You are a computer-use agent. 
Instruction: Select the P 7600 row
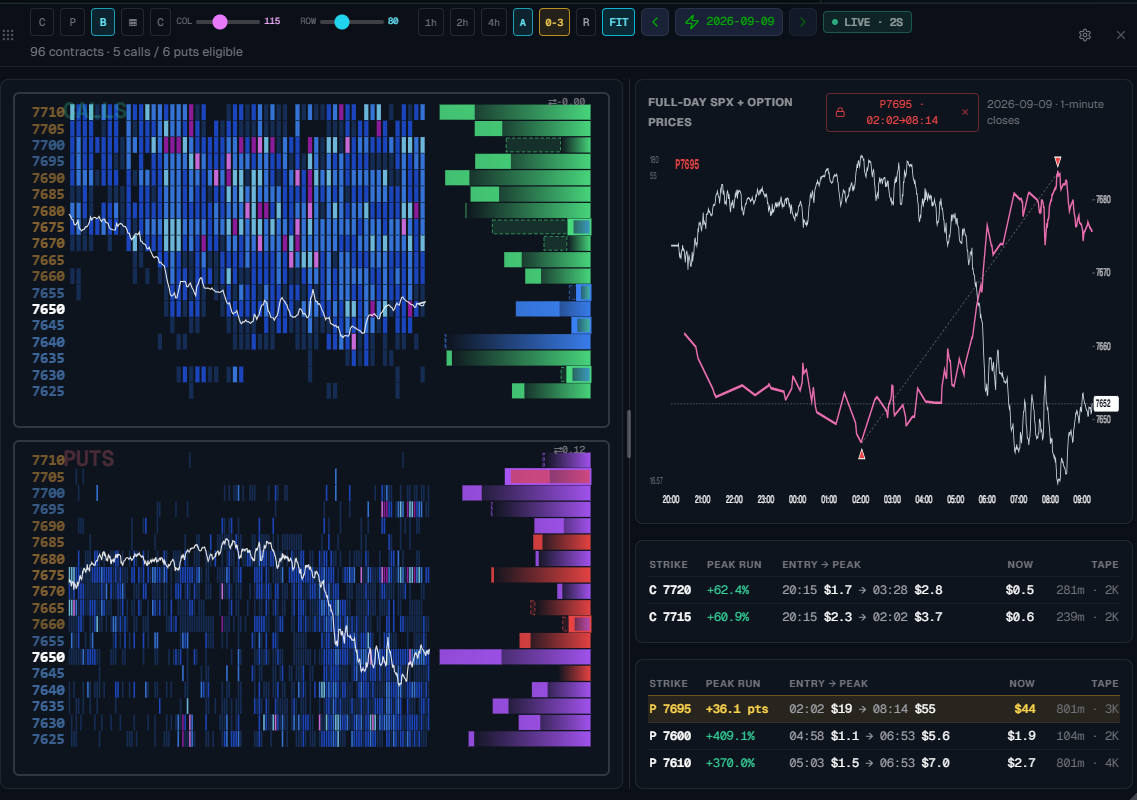(883, 735)
